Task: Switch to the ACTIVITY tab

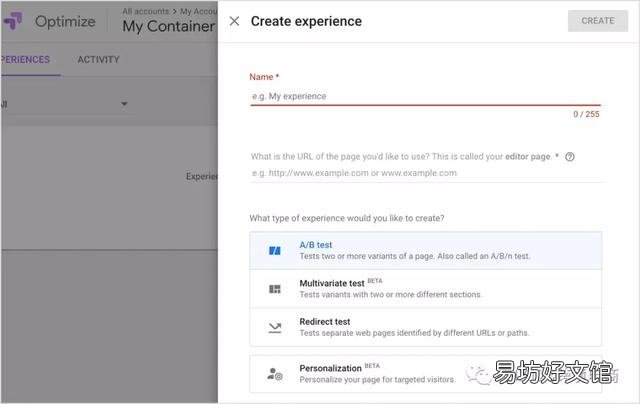Action: [98, 60]
